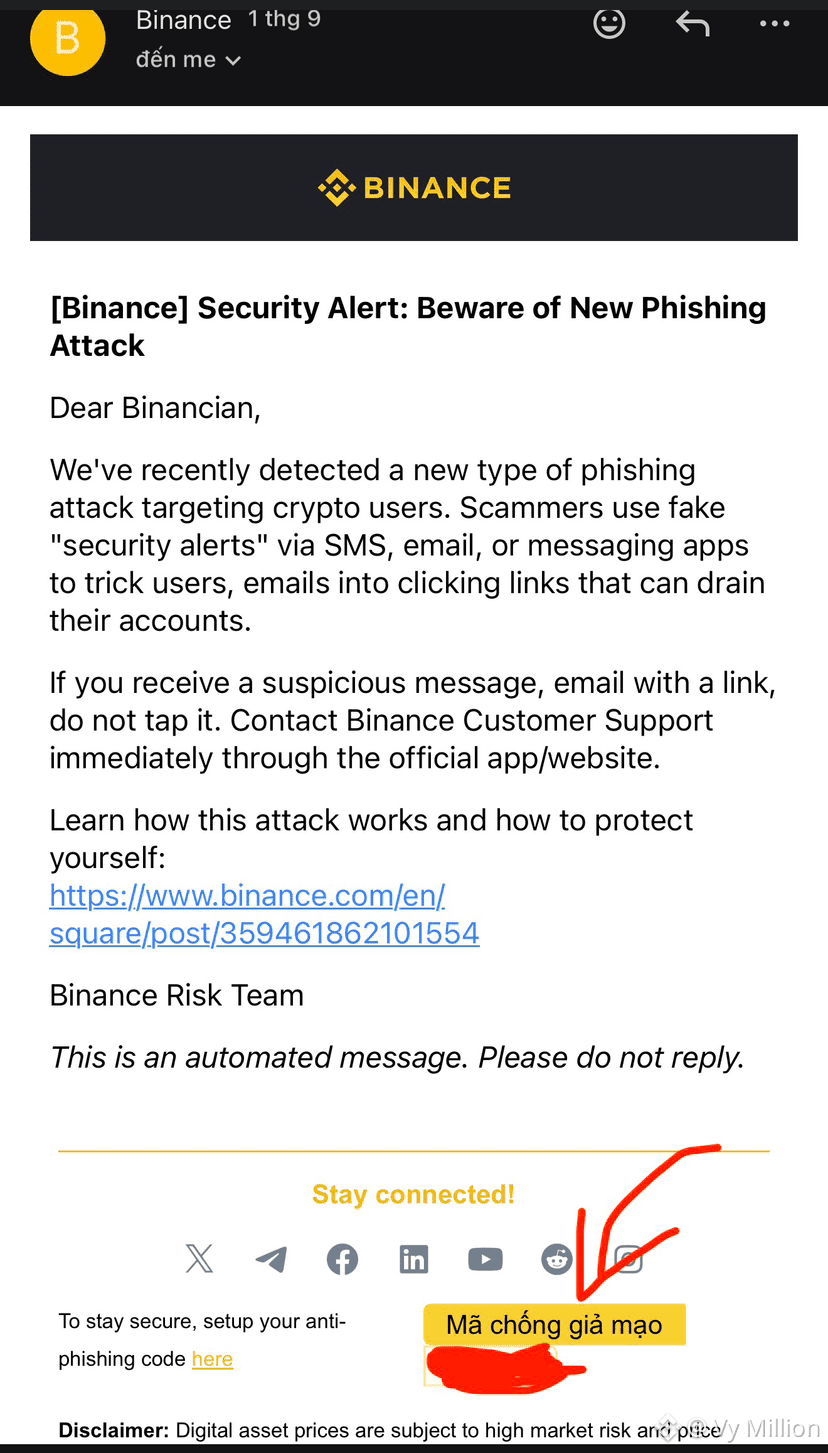This screenshot has width=828, height=1453.
Task: Tap the reply arrow icon
Action: (692, 22)
